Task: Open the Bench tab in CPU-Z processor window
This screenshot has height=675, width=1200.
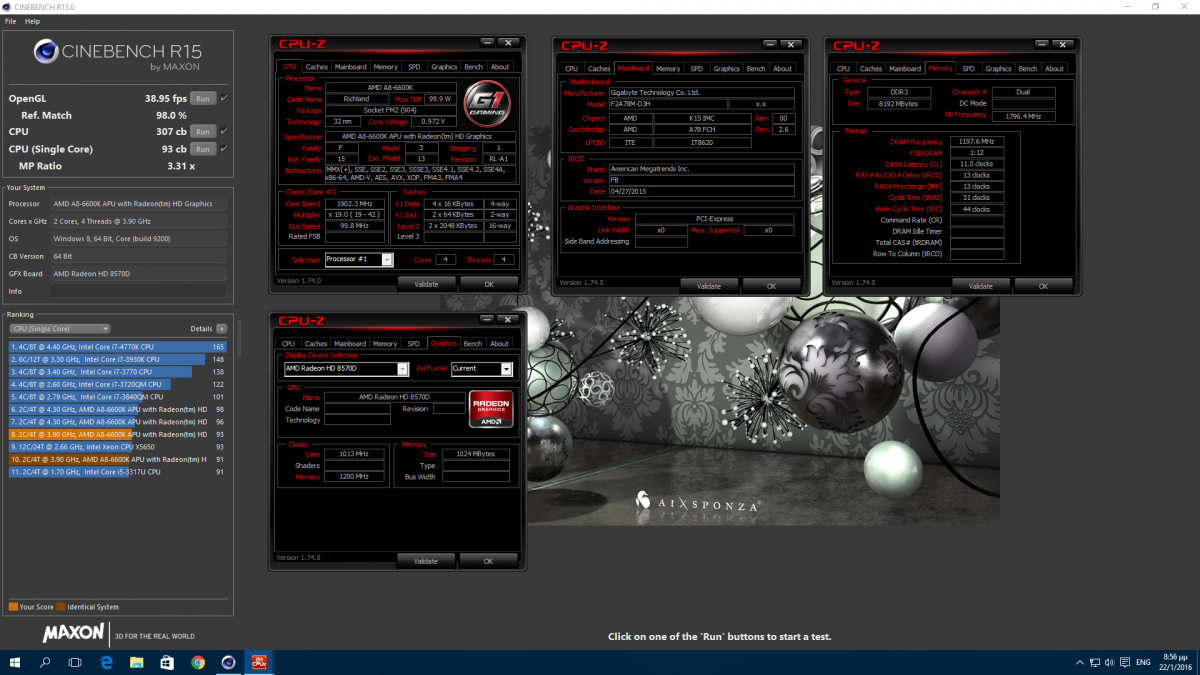Action: [473, 67]
